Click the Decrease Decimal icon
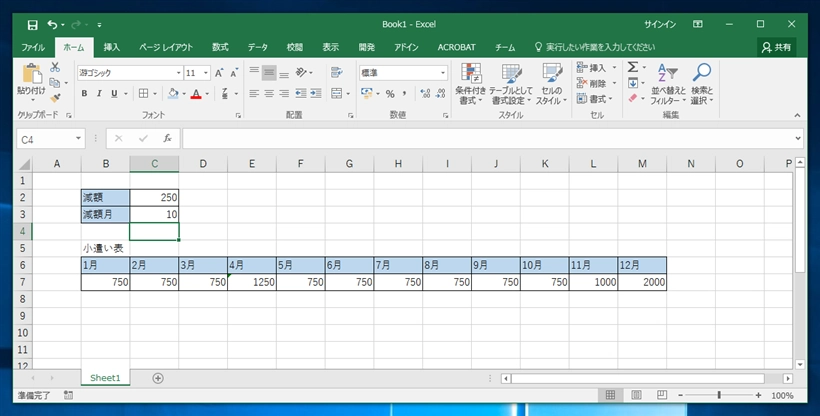This screenshot has width=820, height=416. click(440, 94)
